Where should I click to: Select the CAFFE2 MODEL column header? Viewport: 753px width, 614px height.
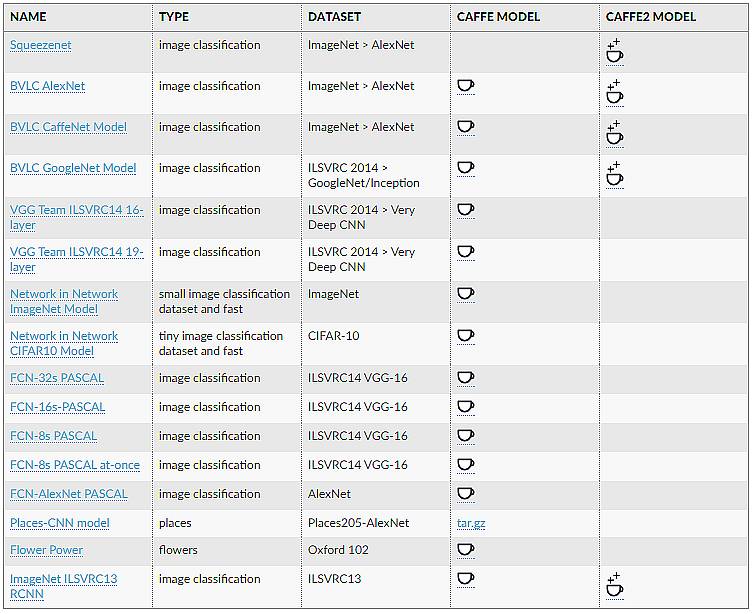651,17
